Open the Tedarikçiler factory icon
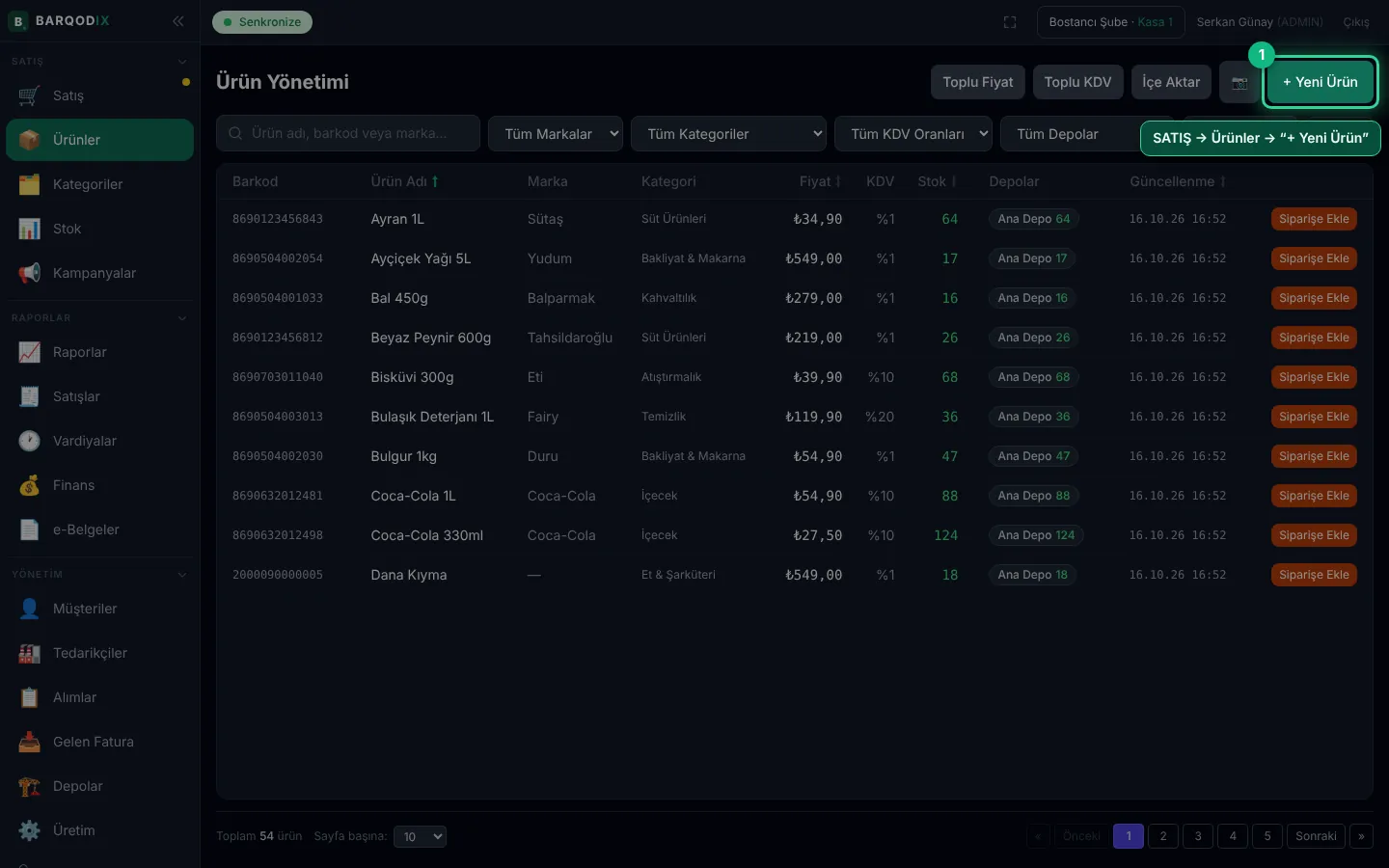Screen dimensions: 1389x868 (x=30, y=653)
